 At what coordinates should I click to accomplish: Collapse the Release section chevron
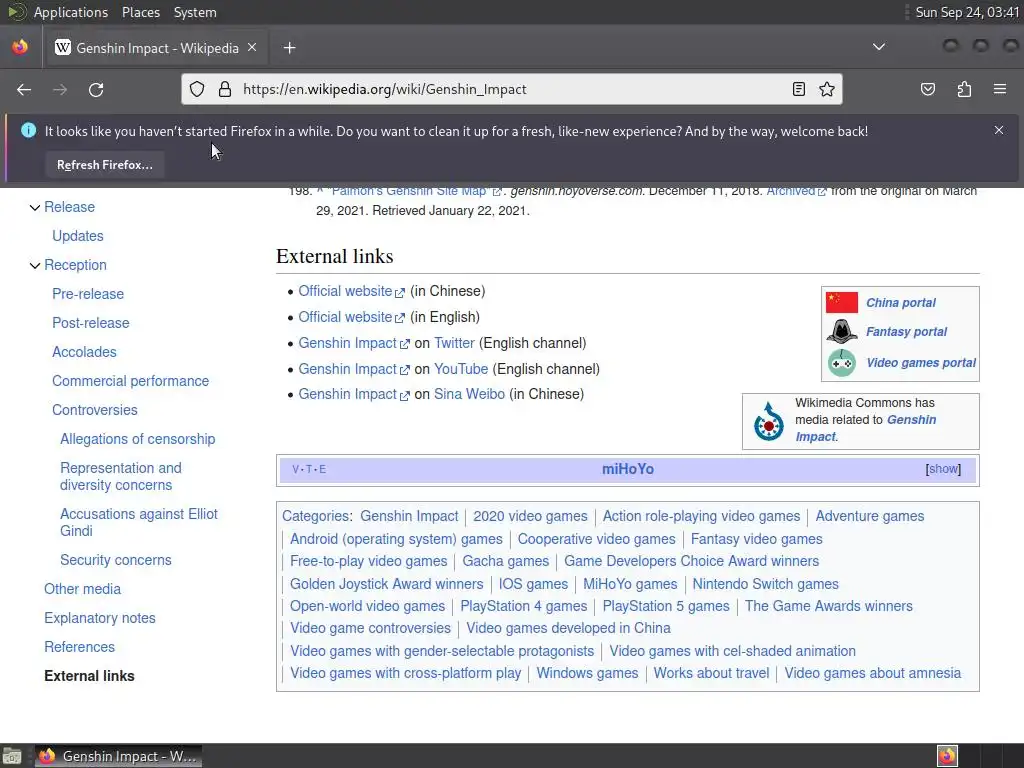point(35,208)
